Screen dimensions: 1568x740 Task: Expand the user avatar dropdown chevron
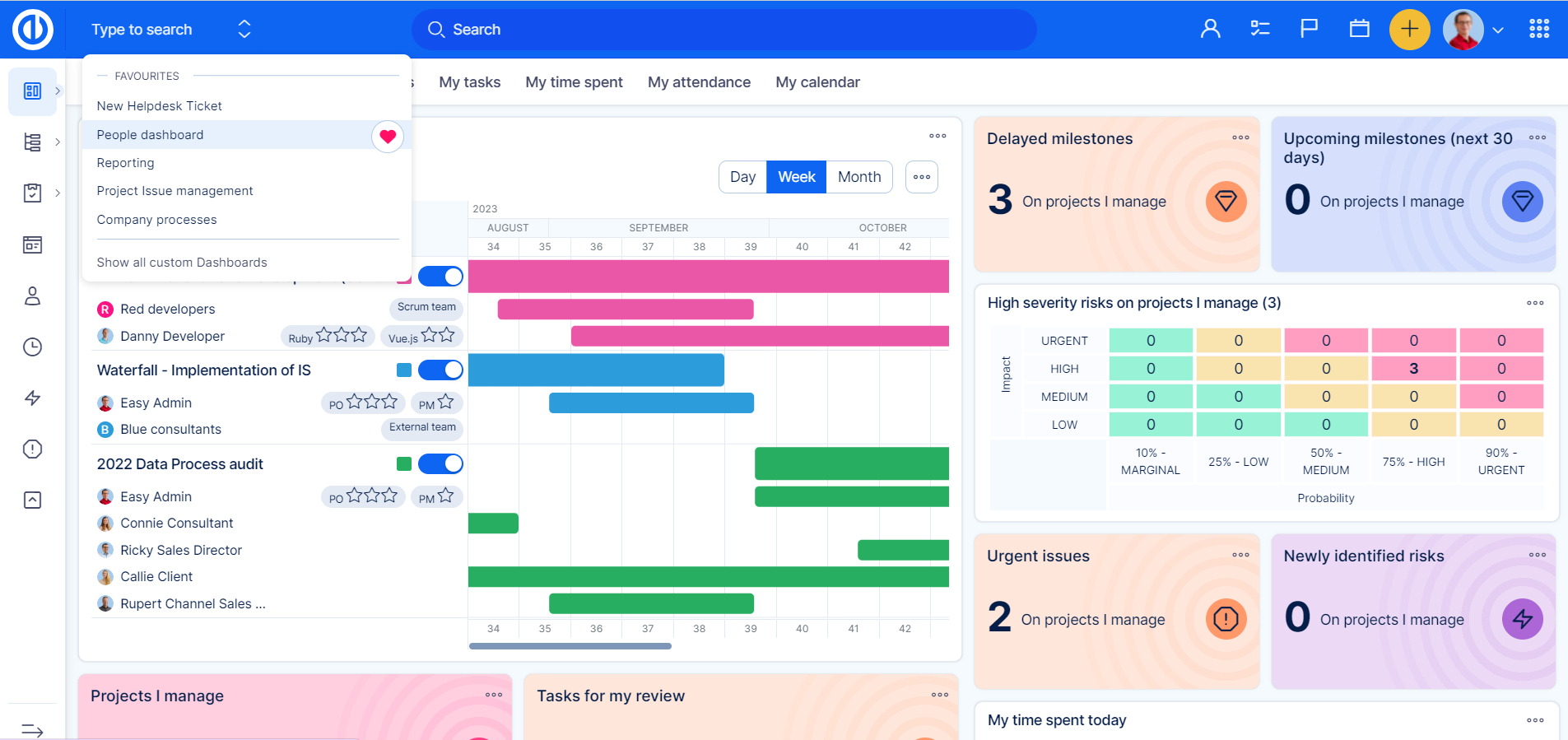pos(1498,30)
